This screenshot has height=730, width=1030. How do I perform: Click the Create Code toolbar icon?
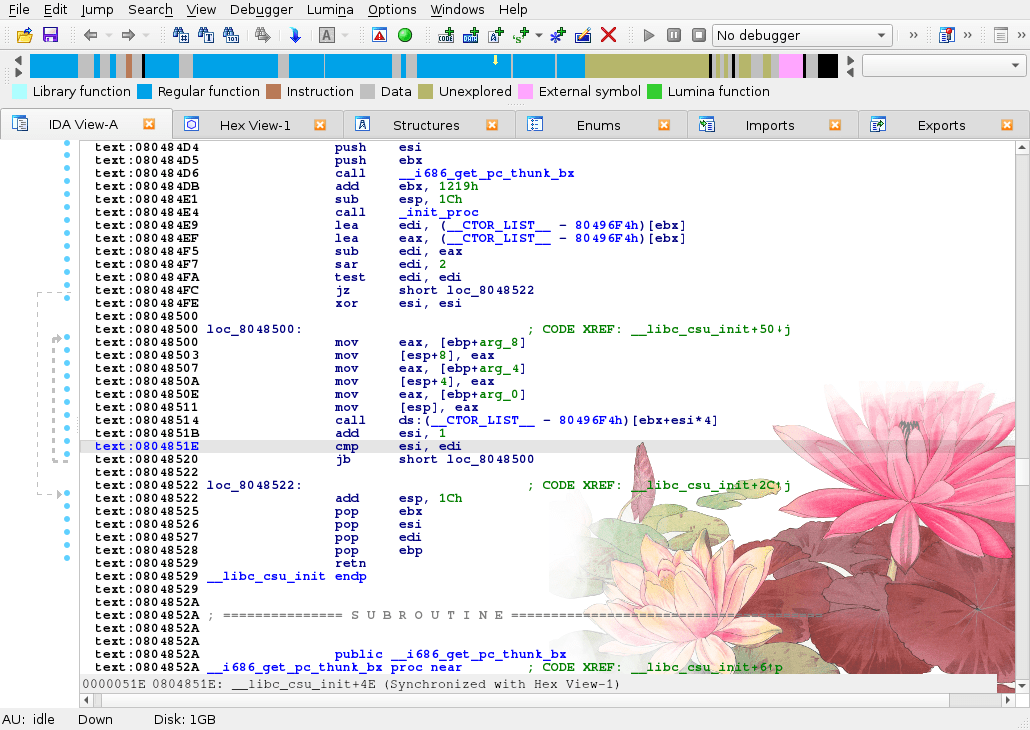[x=444, y=34]
